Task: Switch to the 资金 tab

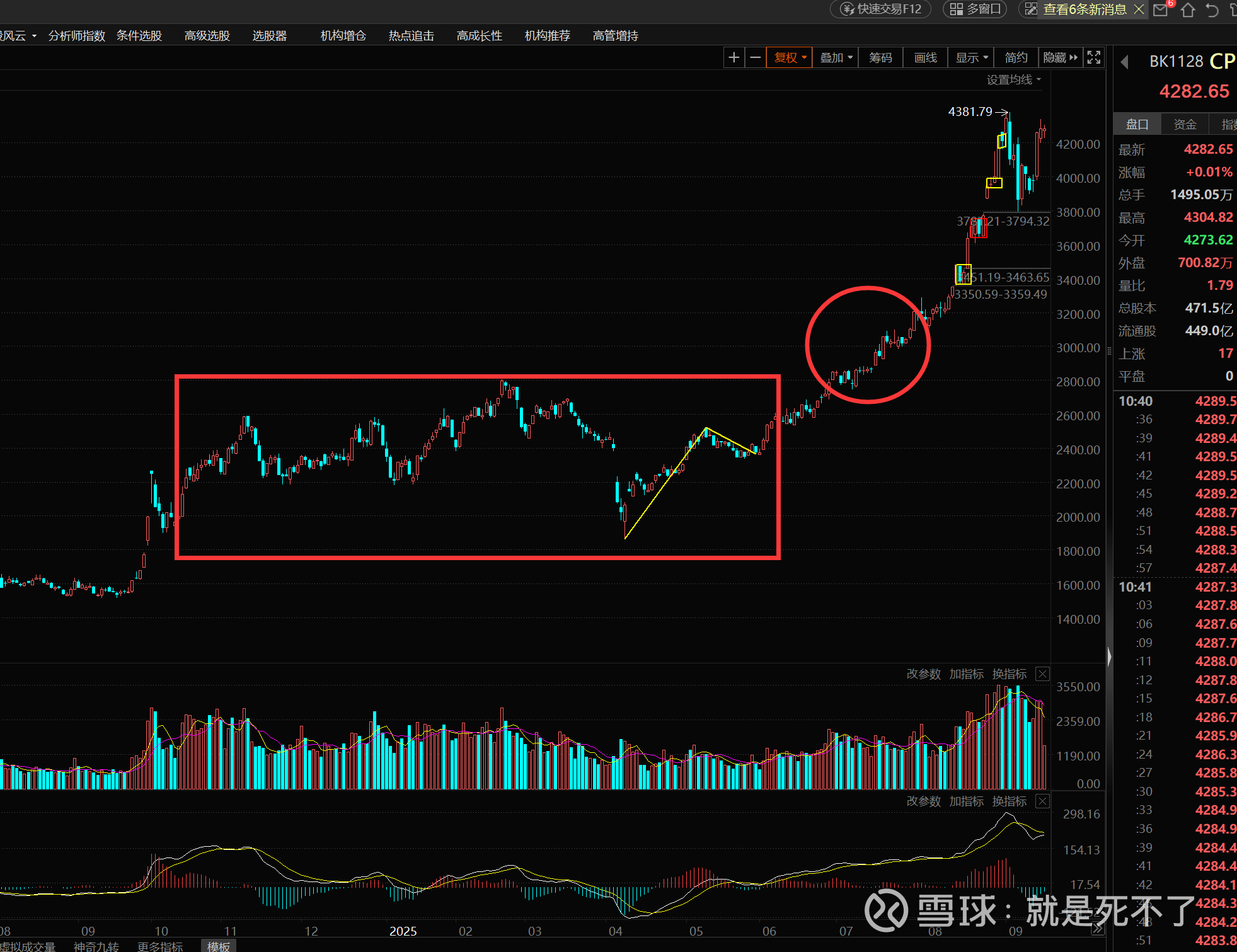Action: (x=1185, y=124)
